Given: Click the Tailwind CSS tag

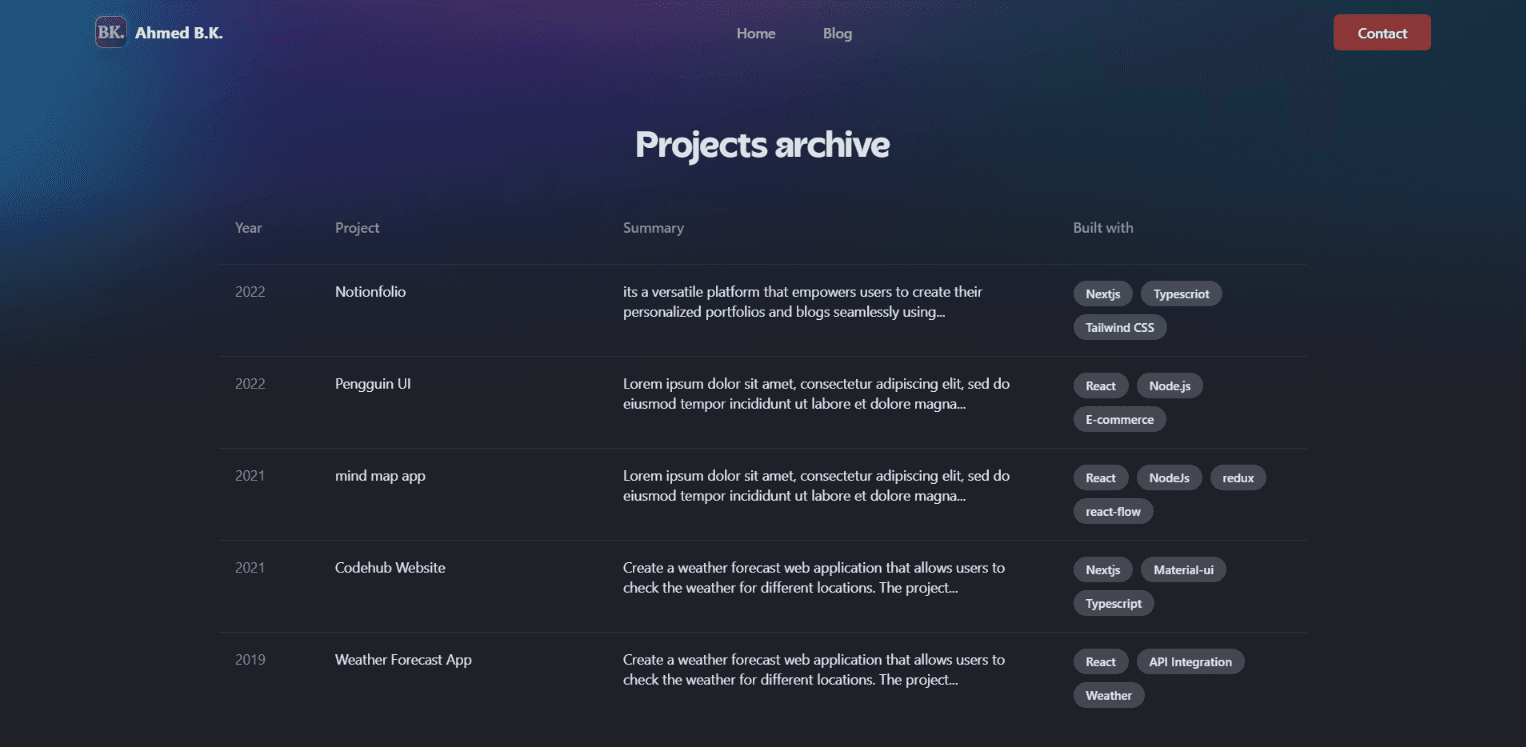Looking at the screenshot, I should [1120, 327].
